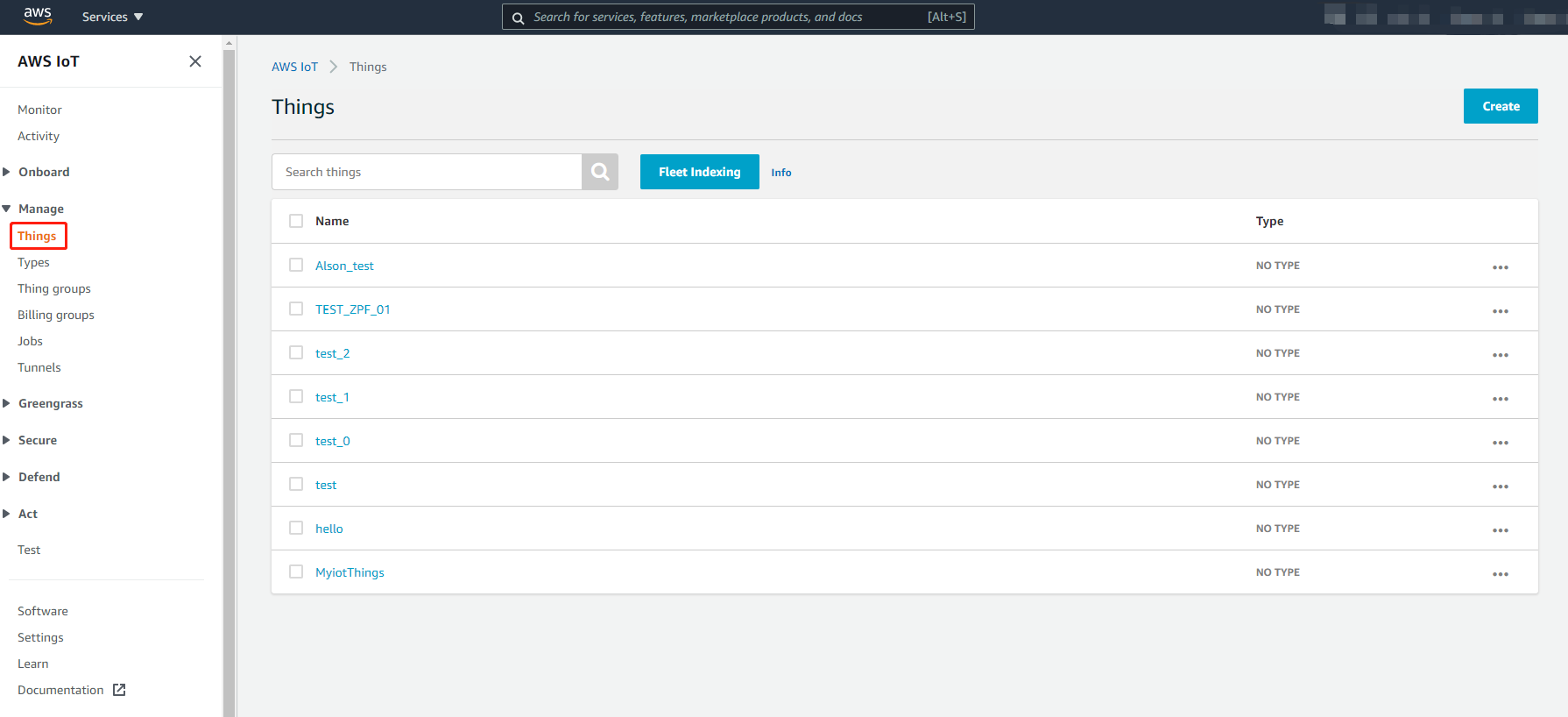Go to Types in sidebar
The image size is (1568, 717).
[x=33, y=262]
